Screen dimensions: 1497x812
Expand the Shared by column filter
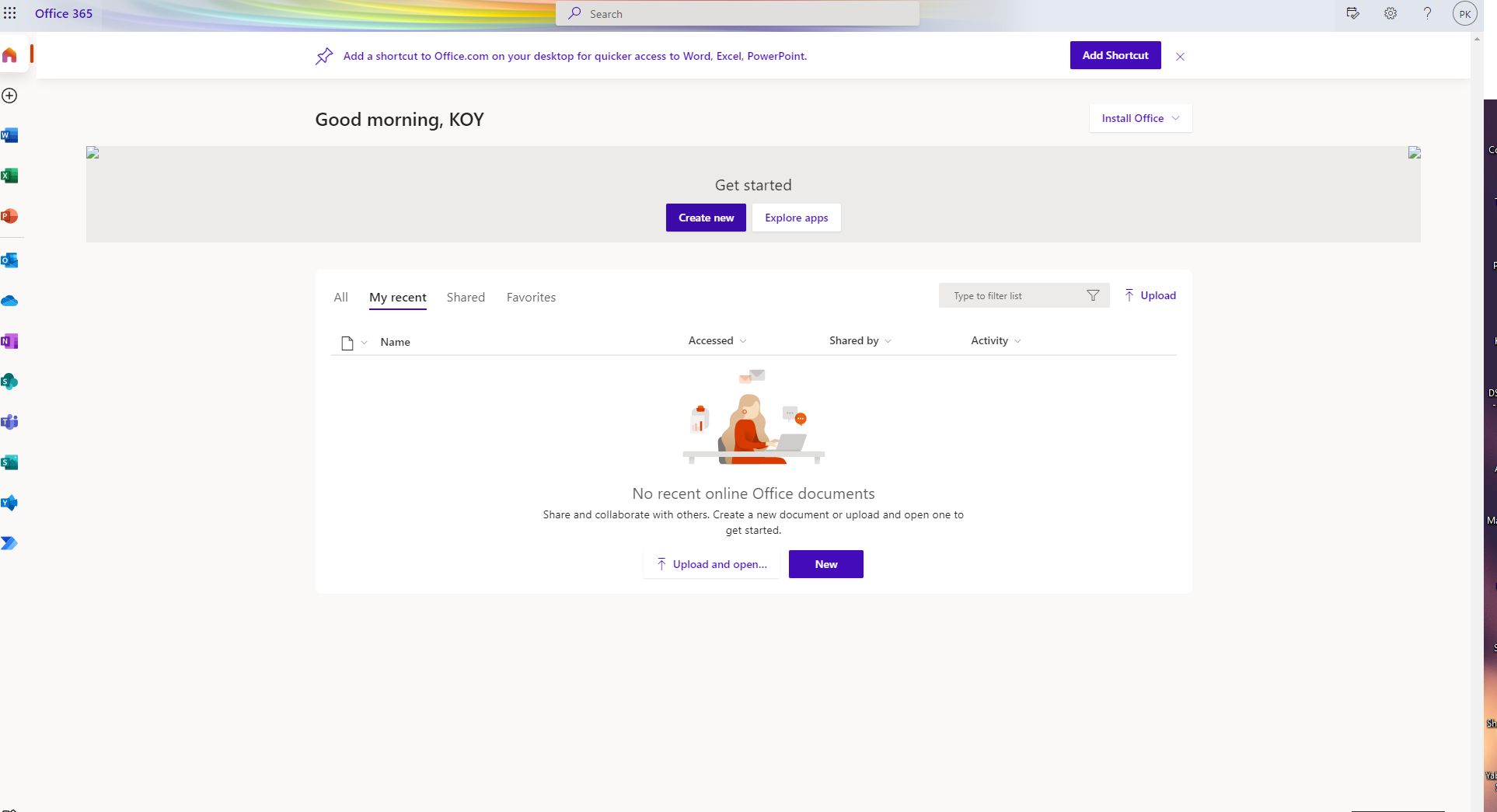[860, 340]
